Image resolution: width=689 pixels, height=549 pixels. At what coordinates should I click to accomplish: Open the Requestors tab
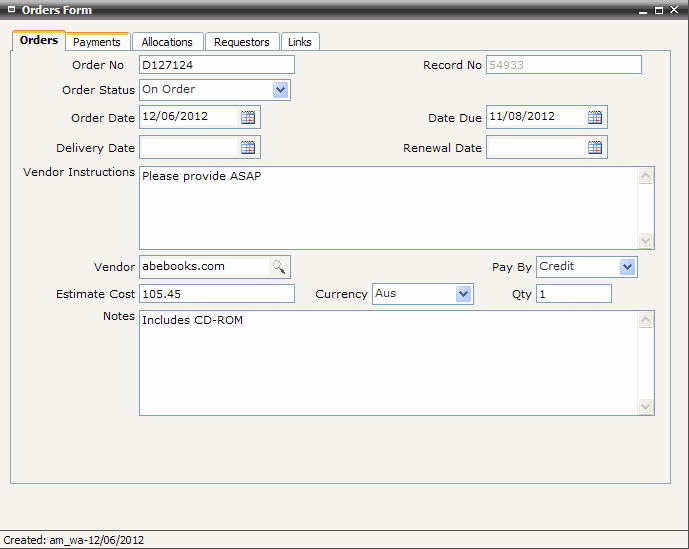(242, 42)
